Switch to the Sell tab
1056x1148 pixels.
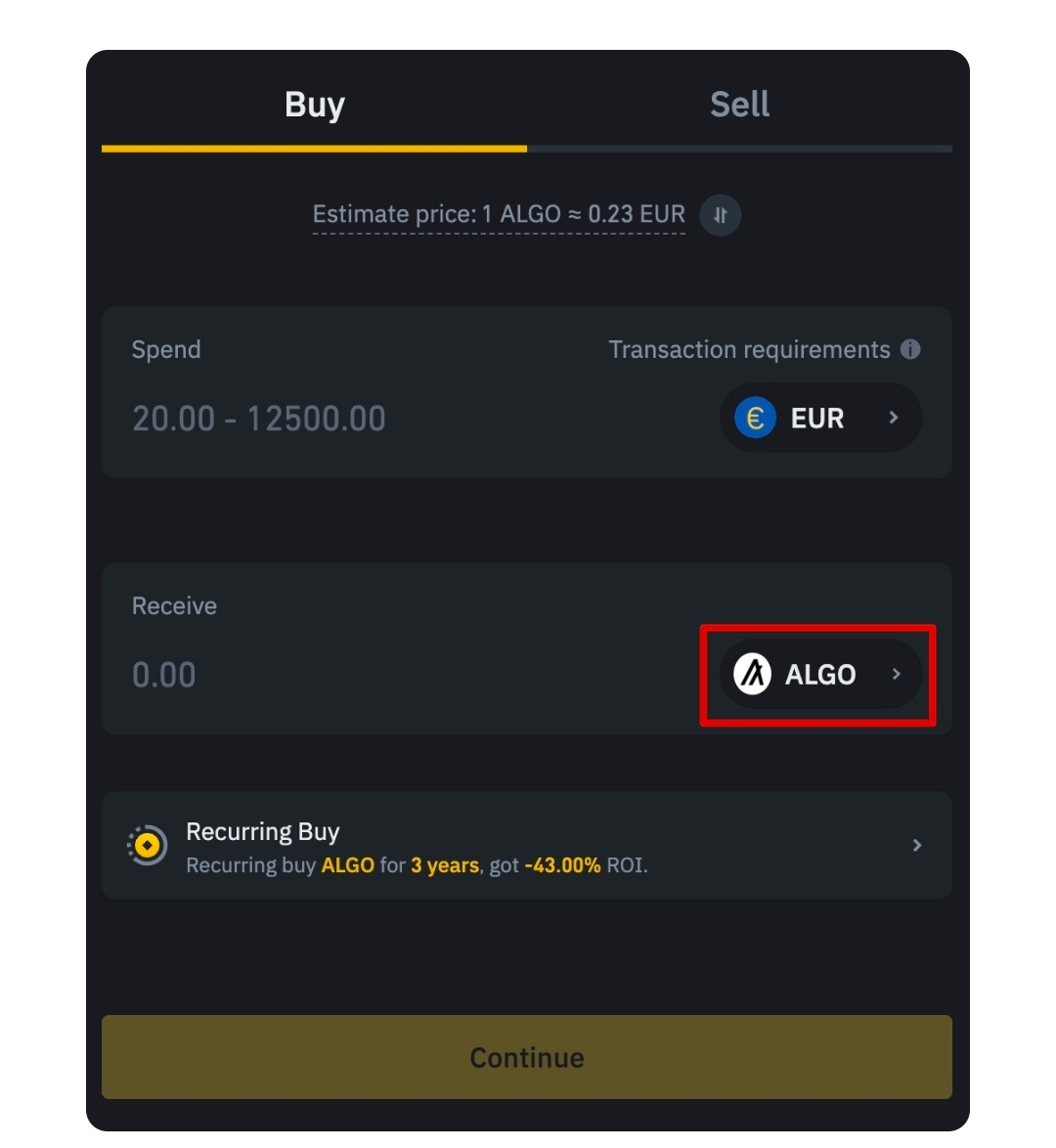(739, 105)
